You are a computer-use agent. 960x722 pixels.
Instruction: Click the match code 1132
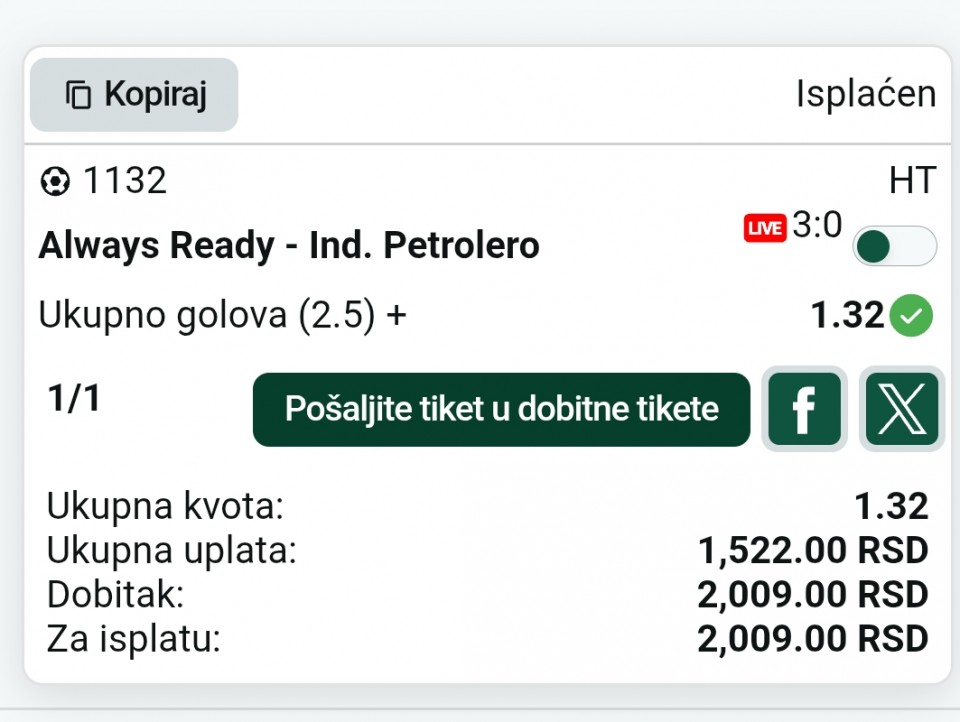click(125, 181)
